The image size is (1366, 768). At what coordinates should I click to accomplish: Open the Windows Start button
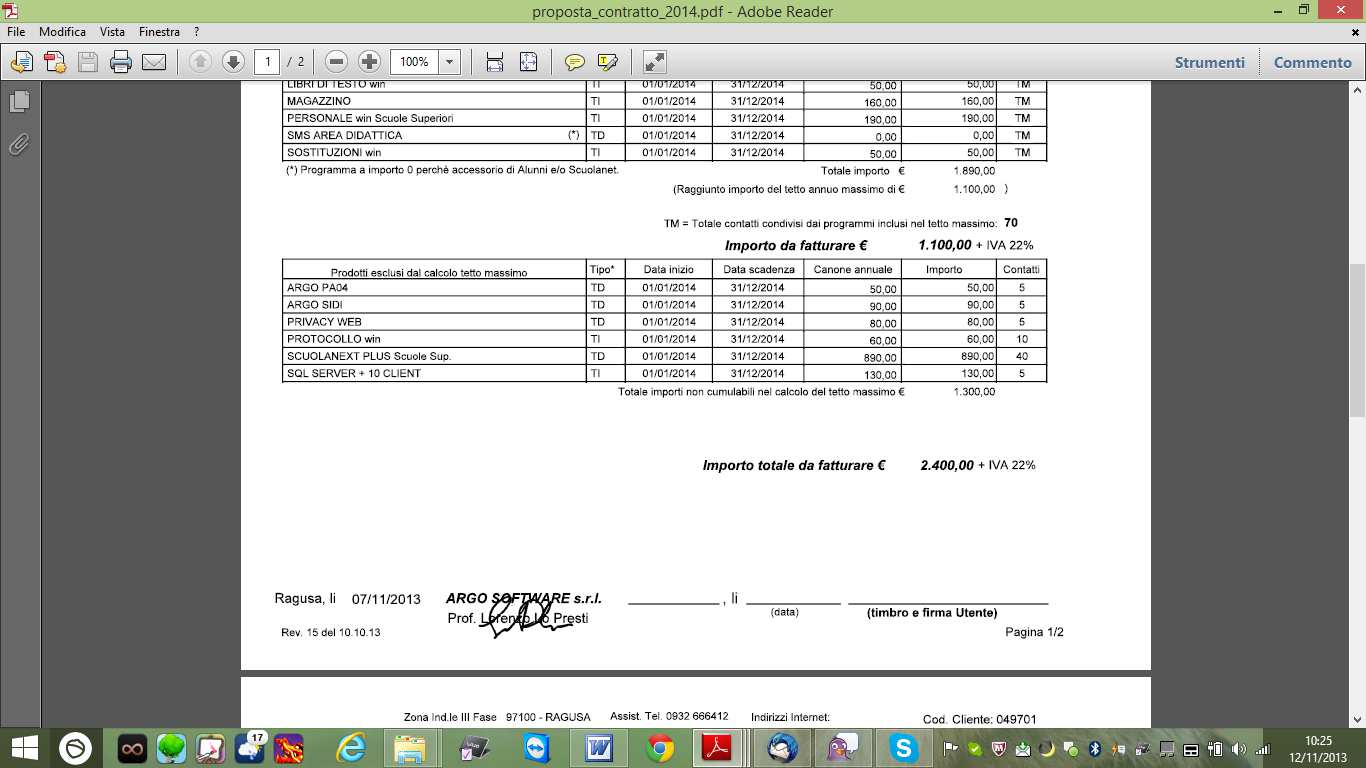click(x=24, y=748)
